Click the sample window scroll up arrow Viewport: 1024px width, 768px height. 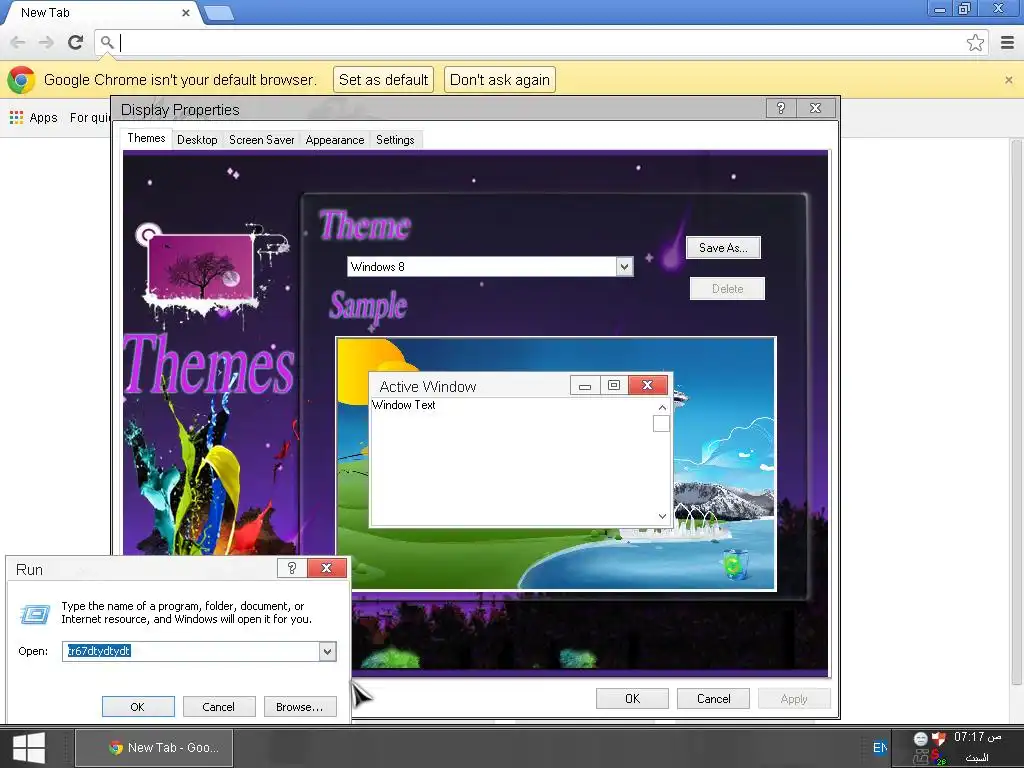[x=662, y=408]
